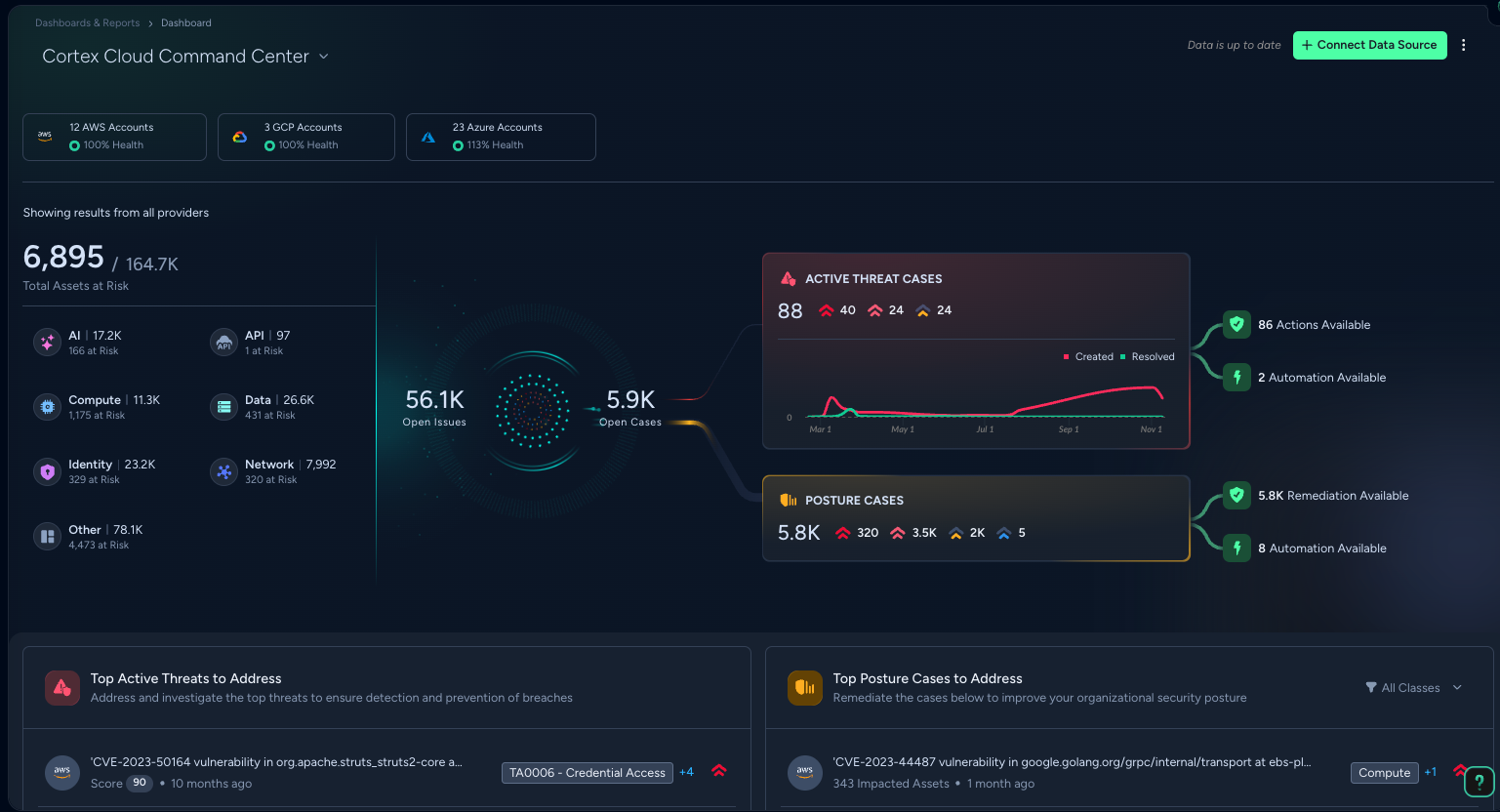Open the 3 GCP Accounts card
Image resolution: width=1500 pixels, height=812 pixels.
click(306, 137)
